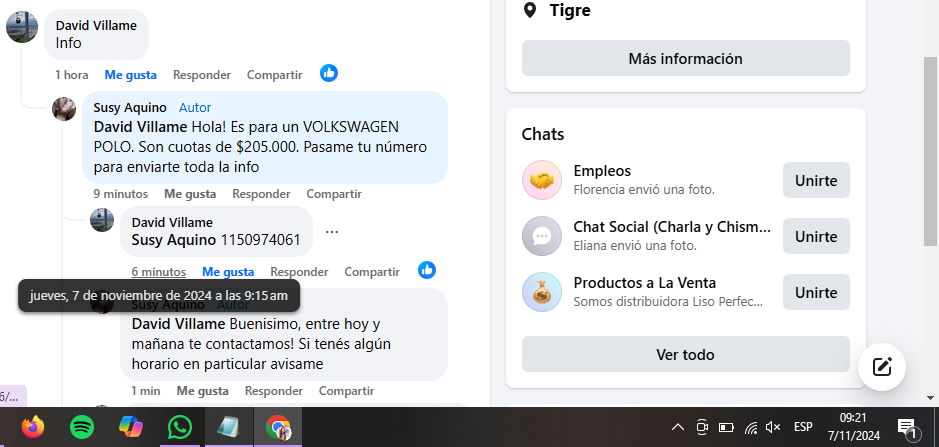
Task: Click the Autor badge on Volkswagen reply
Action: pos(195,108)
